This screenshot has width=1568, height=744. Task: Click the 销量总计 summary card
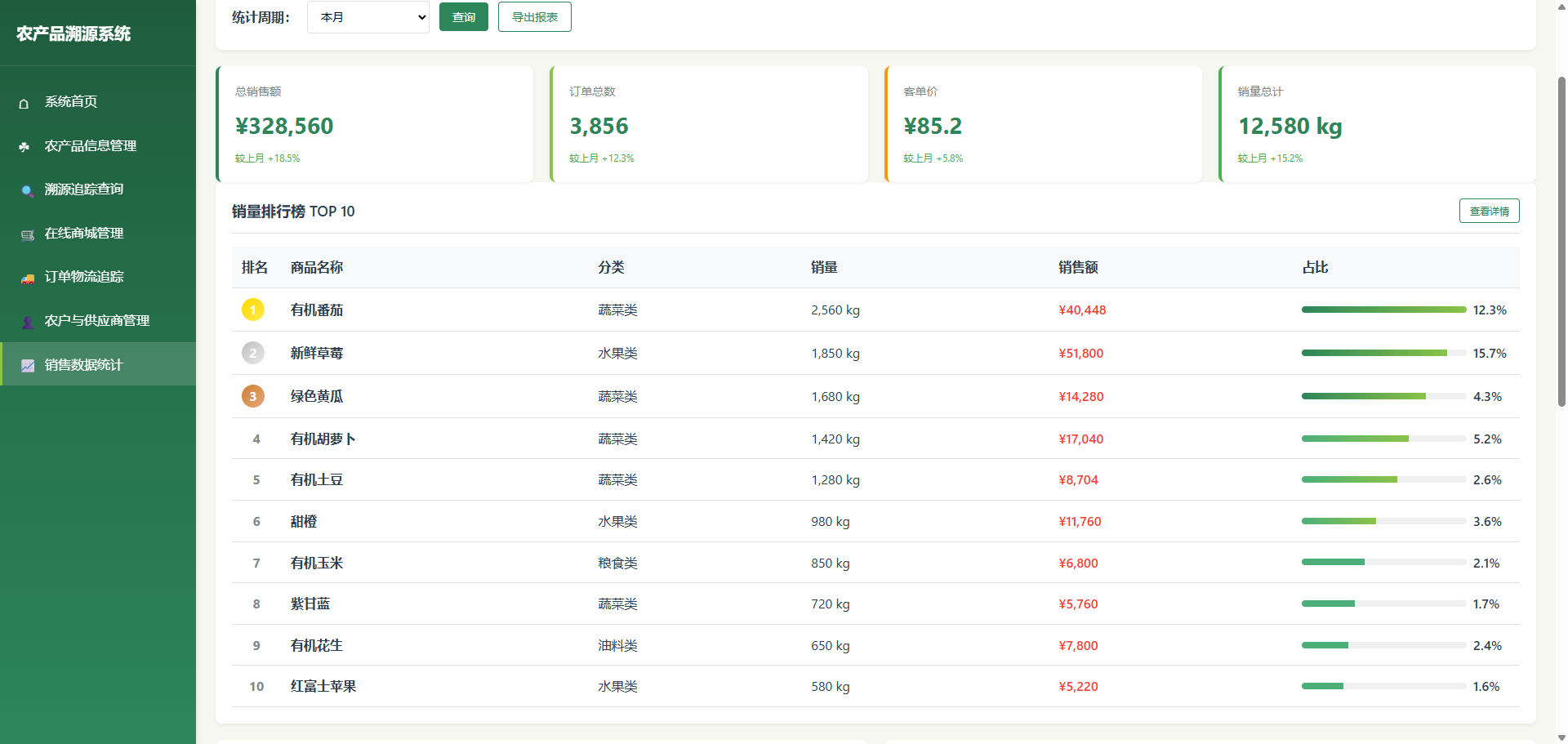point(1378,124)
